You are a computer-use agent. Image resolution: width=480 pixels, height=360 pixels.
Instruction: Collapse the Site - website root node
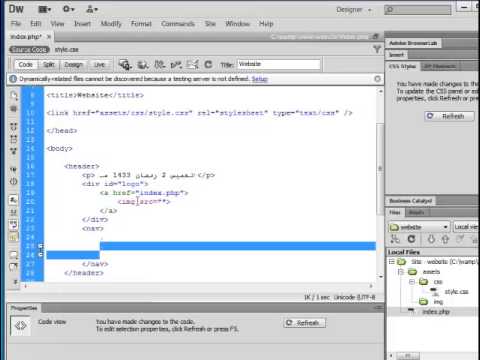[392, 262]
